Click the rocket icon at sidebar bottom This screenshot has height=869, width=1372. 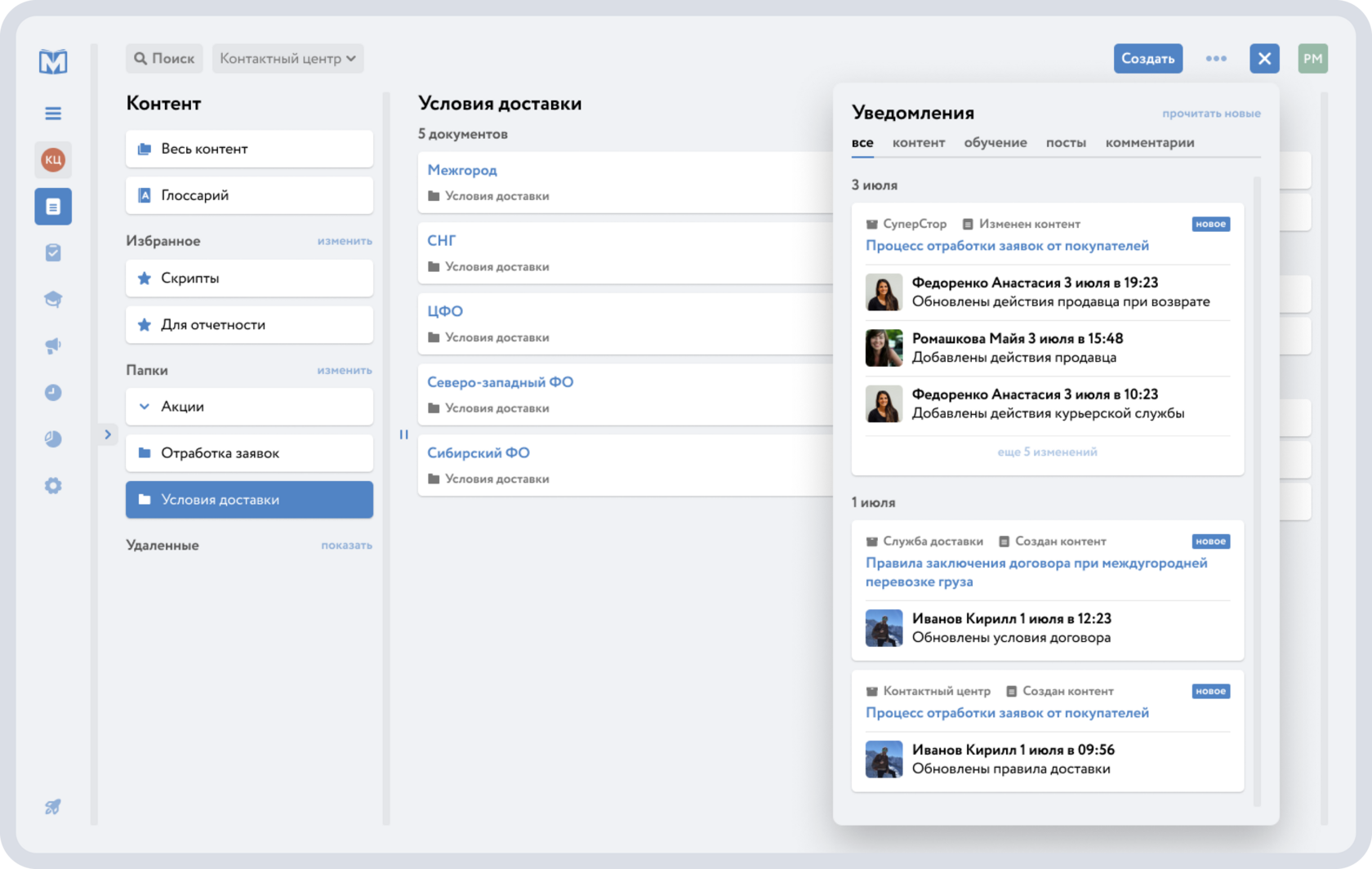(x=53, y=807)
